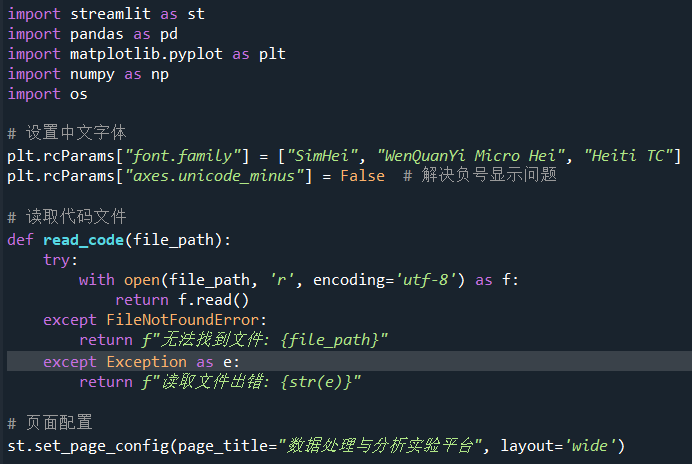The width and height of the screenshot is (692, 464).
Task: Click the "font.family" string key
Action: pos(183,156)
